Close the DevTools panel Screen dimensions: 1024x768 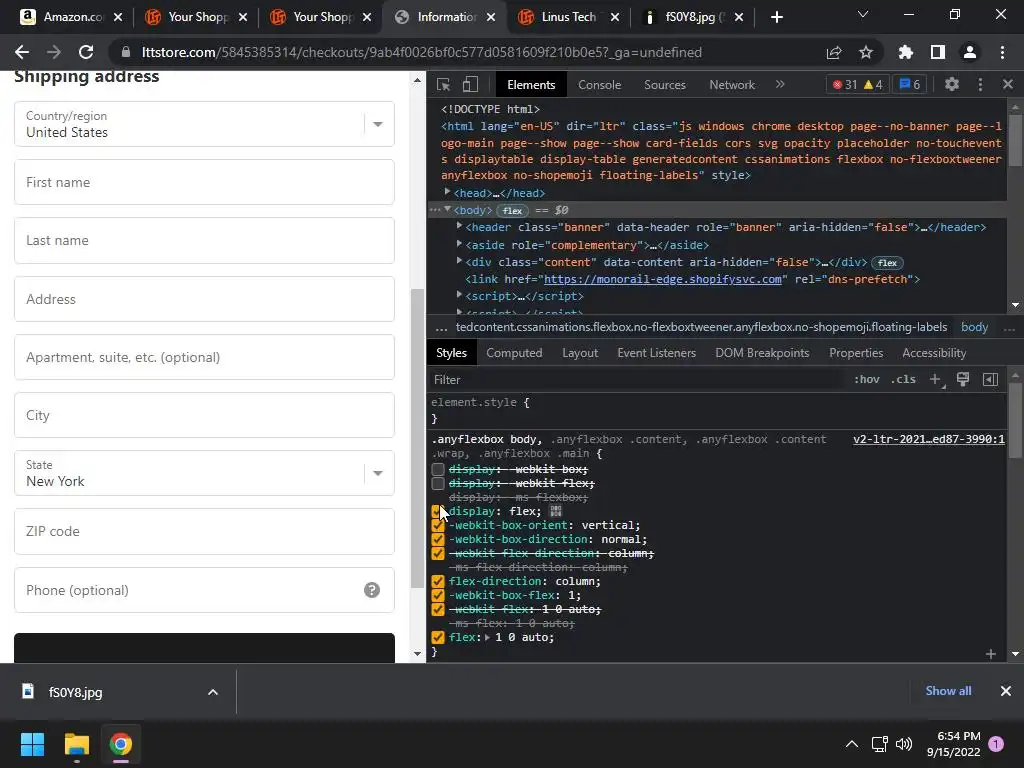(1008, 84)
